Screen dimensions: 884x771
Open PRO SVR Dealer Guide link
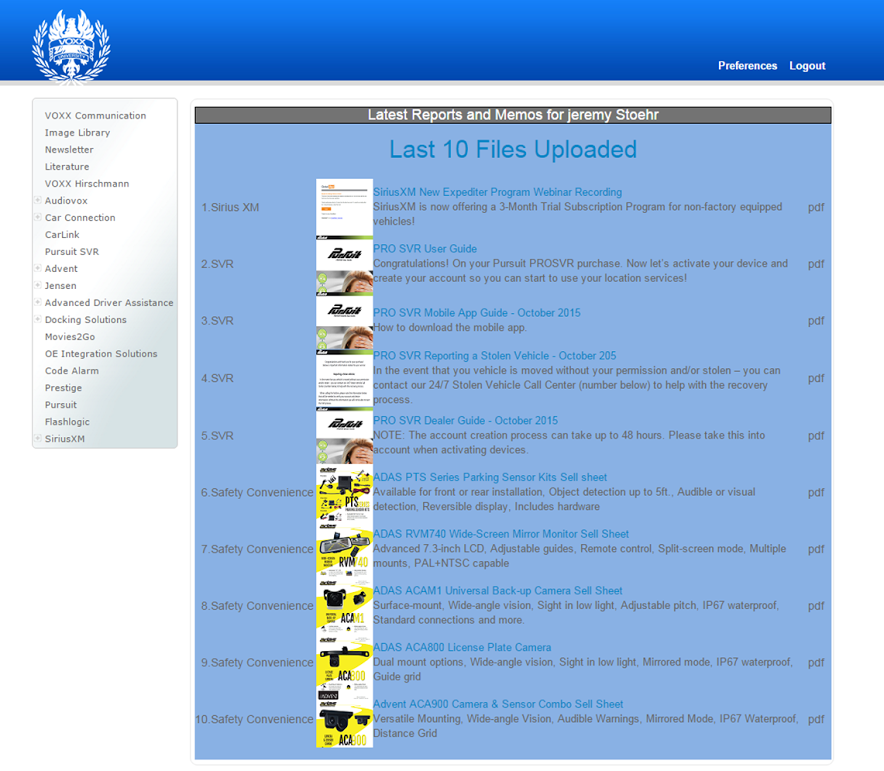pos(465,420)
